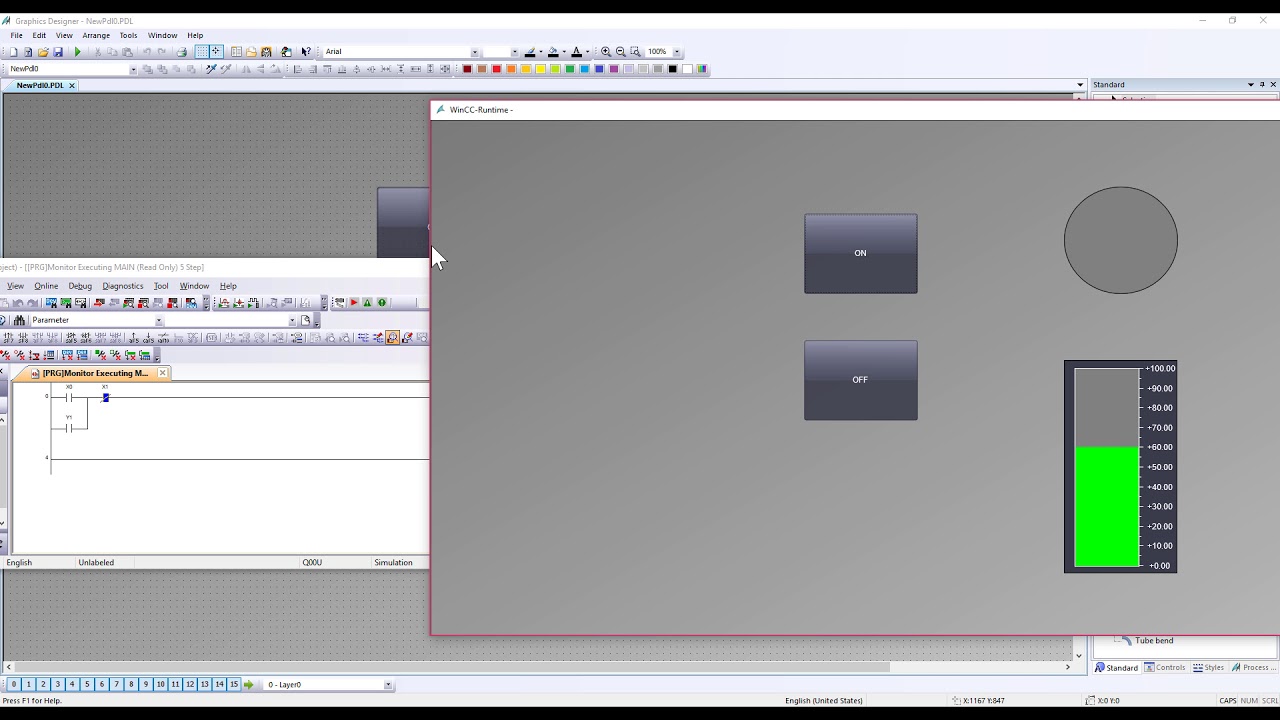Image resolution: width=1280 pixels, height=720 pixels.
Task: Click the green layer arrow icon
Action: coord(249,684)
